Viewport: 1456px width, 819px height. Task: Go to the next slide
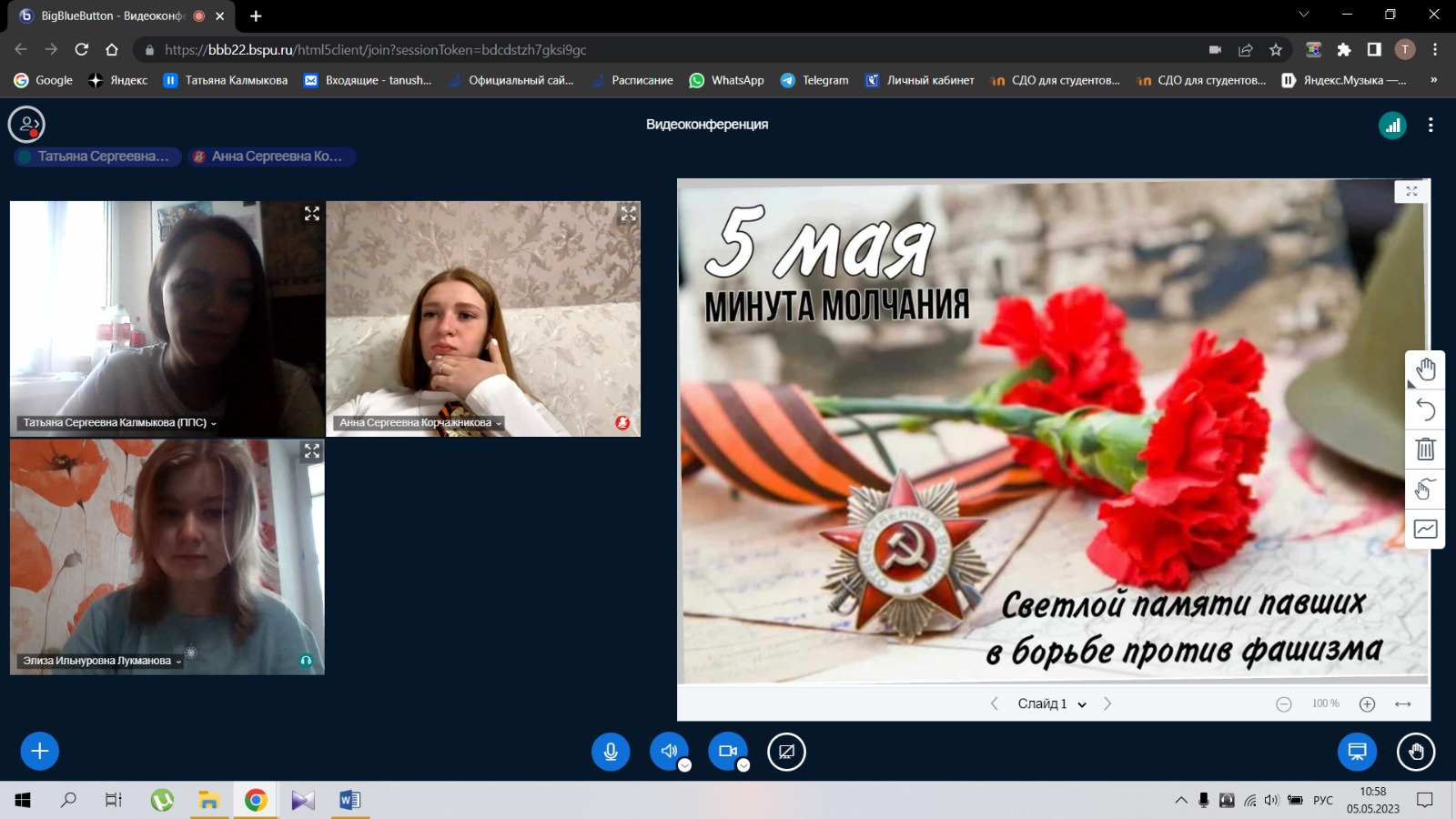[1107, 703]
